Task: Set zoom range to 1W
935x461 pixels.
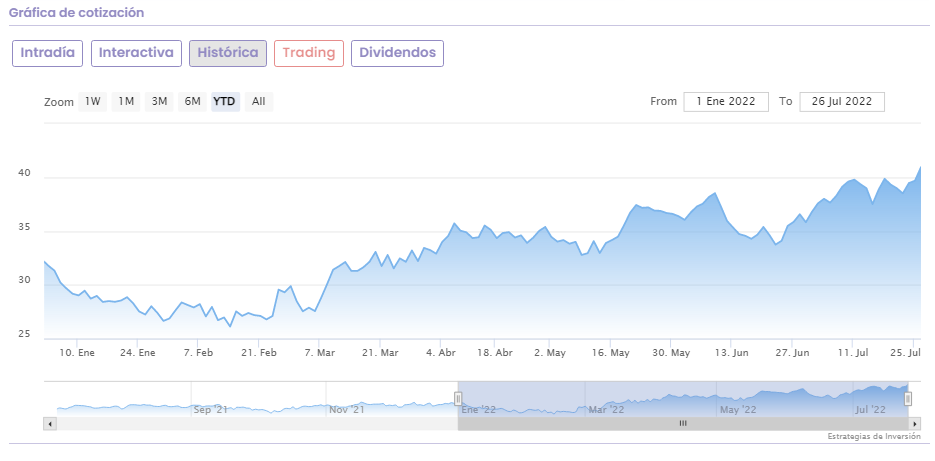Action: (x=93, y=101)
